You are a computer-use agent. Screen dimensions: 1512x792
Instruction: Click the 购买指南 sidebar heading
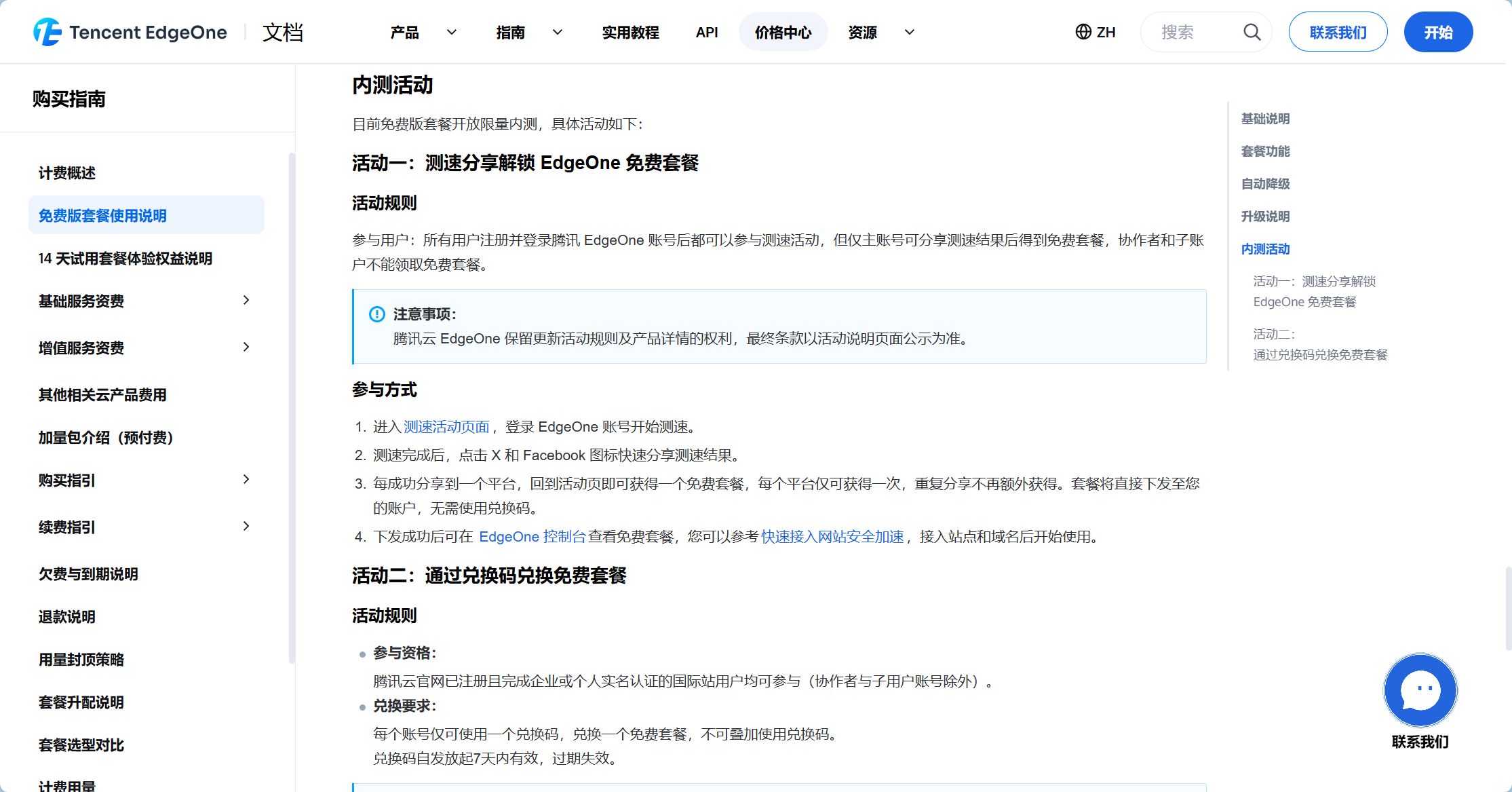coord(69,99)
